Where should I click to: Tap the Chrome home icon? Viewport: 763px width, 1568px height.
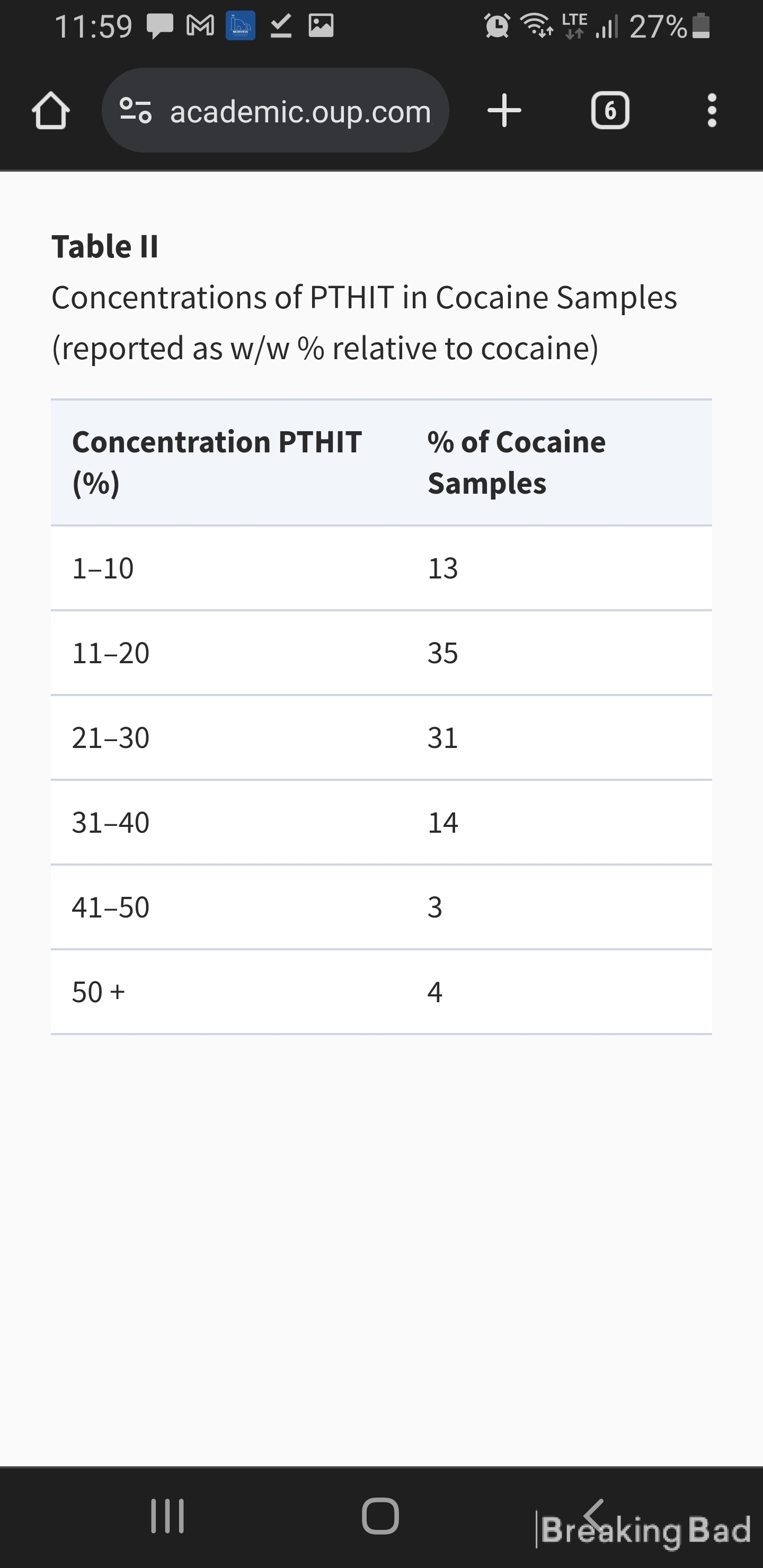click(x=50, y=111)
